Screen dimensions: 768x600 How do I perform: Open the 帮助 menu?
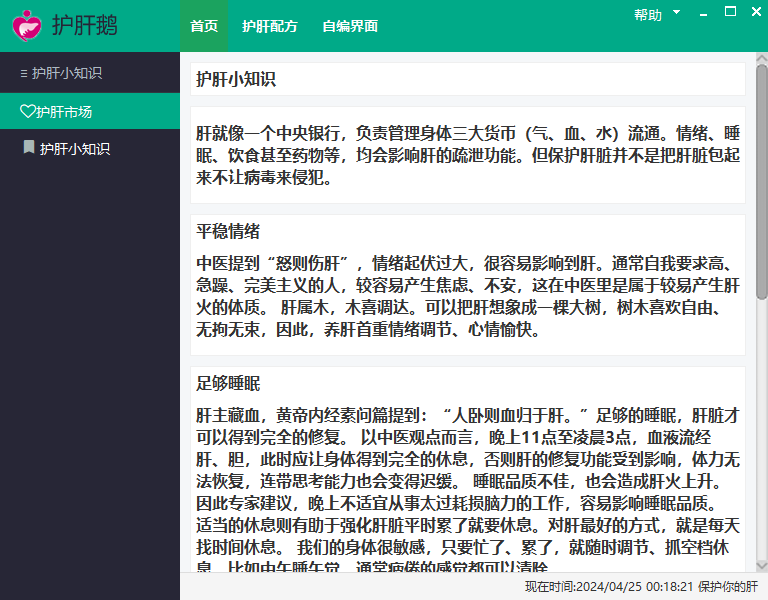[648, 15]
